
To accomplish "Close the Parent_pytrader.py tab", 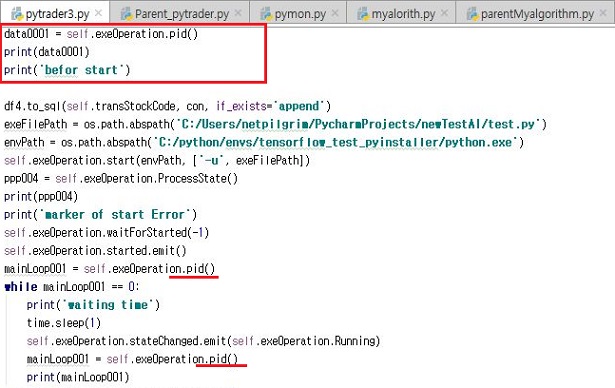I will [x=238, y=13].
